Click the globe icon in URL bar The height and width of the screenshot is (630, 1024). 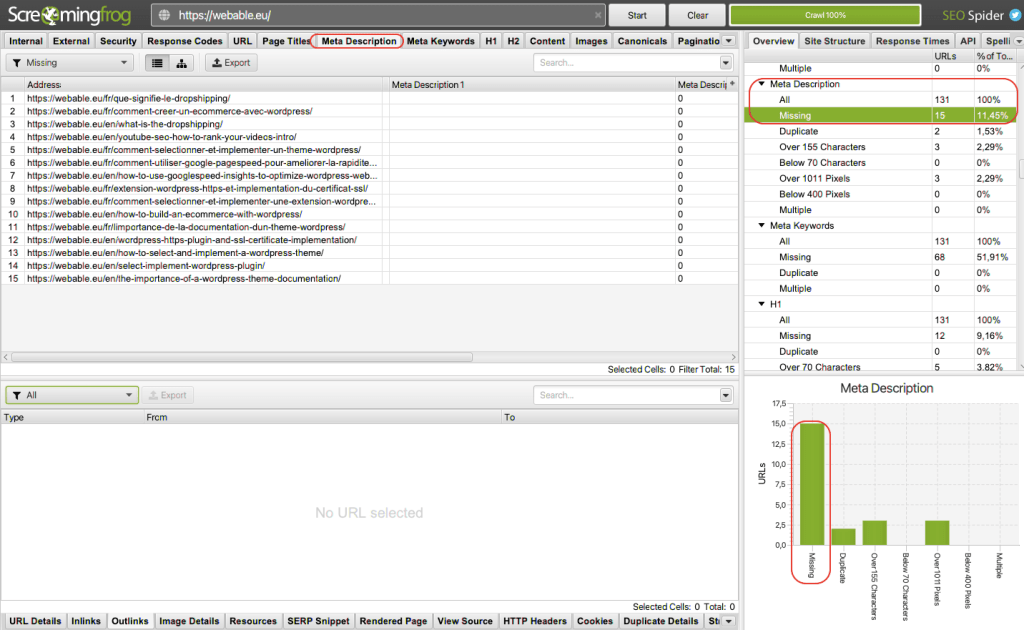165,15
